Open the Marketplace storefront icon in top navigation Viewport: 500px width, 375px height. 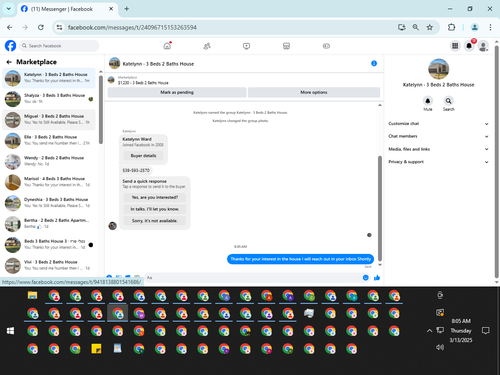pos(286,46)
